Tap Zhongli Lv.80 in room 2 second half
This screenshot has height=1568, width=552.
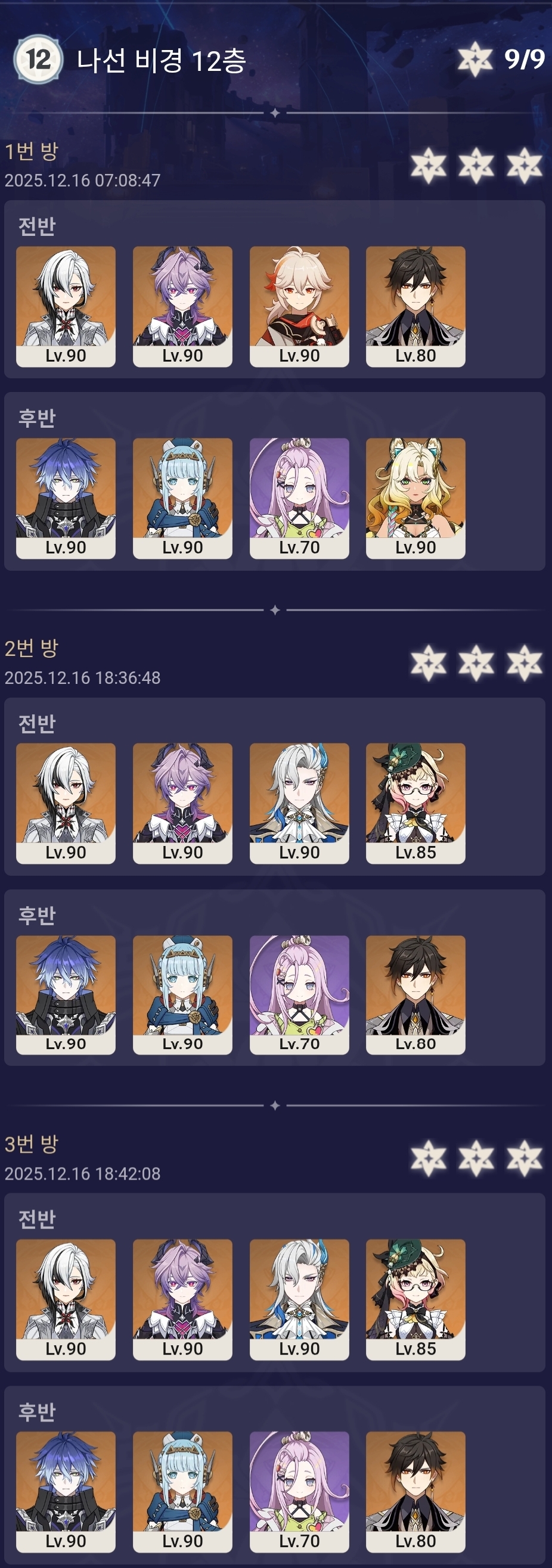tap(415, 995)
